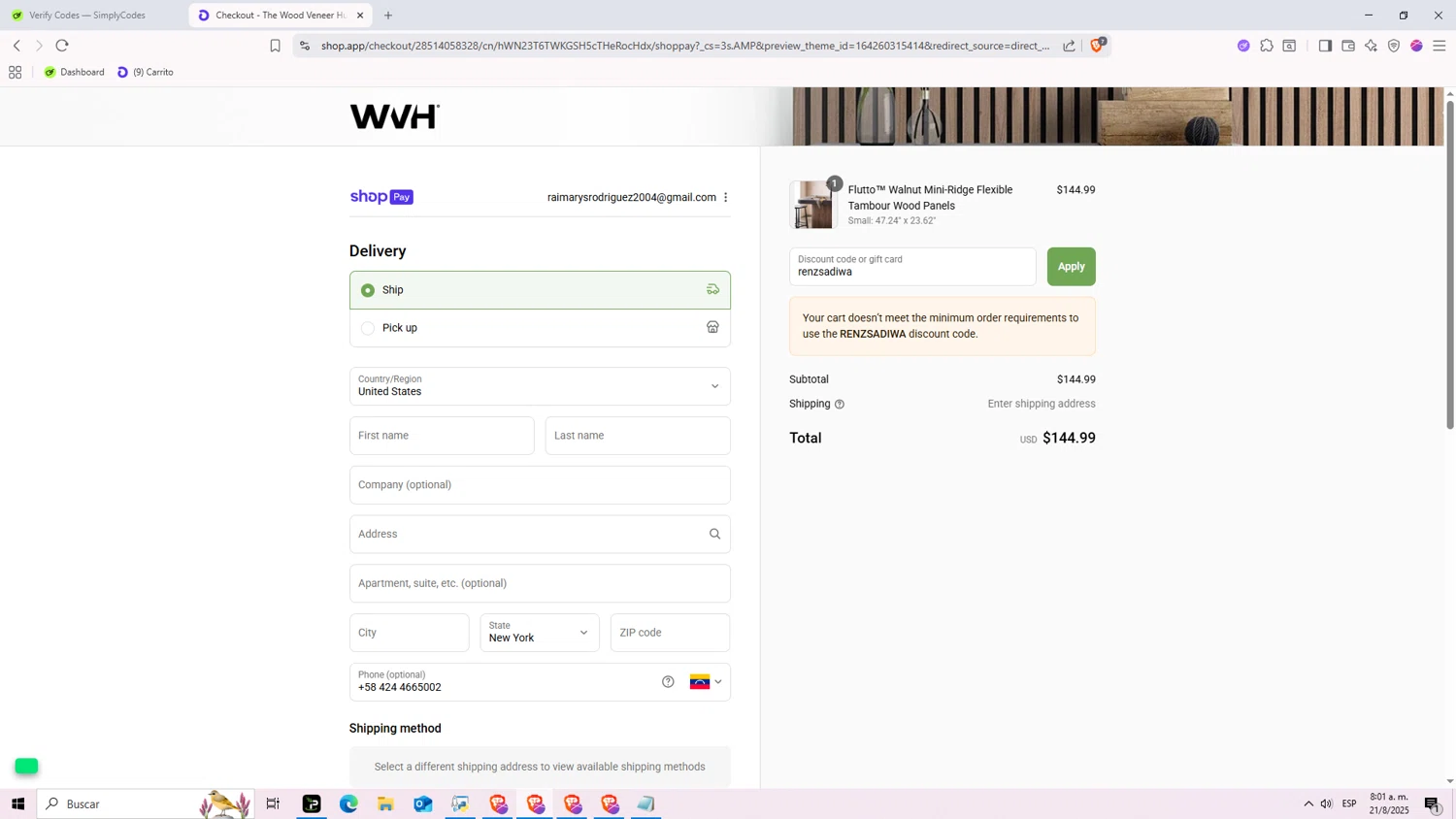Click the page vertical scrollbar
The width and height of the screenshot is (1456, 819).
click(x=1449, y=264)
